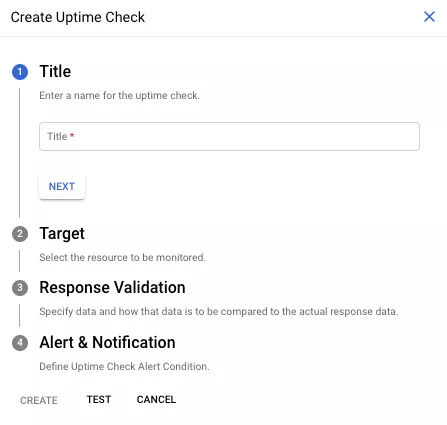The width and height of the screenshot is (447, 425).
Task: Click the CREATE button
Action: coord(39,400)
